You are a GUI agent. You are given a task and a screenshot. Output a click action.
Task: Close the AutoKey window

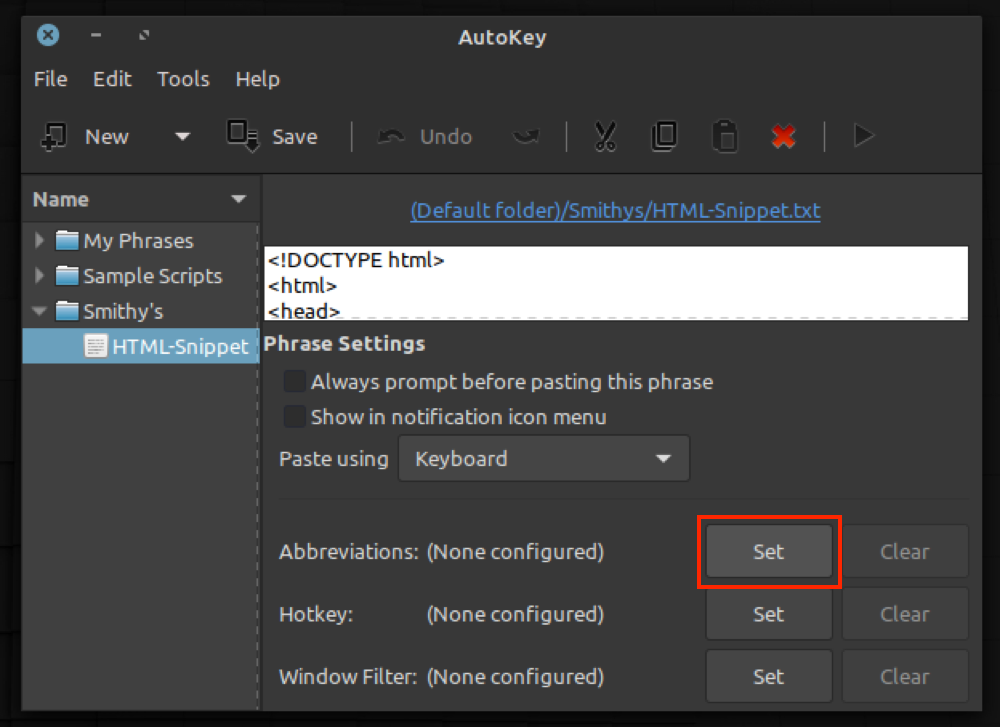click(x=48, y=35)
